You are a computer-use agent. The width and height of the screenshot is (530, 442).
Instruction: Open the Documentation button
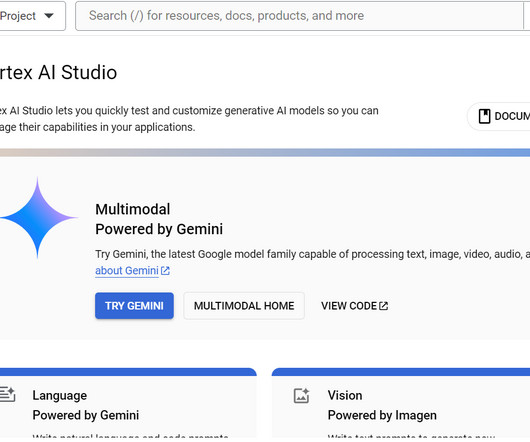[499, 116]
